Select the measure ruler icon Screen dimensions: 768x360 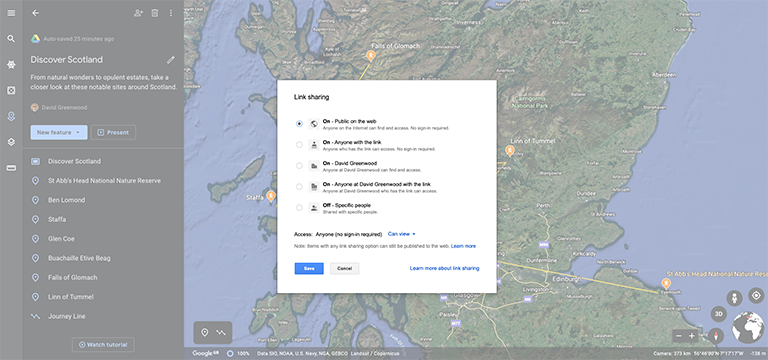pyautogui.click(x=11, y=168)
